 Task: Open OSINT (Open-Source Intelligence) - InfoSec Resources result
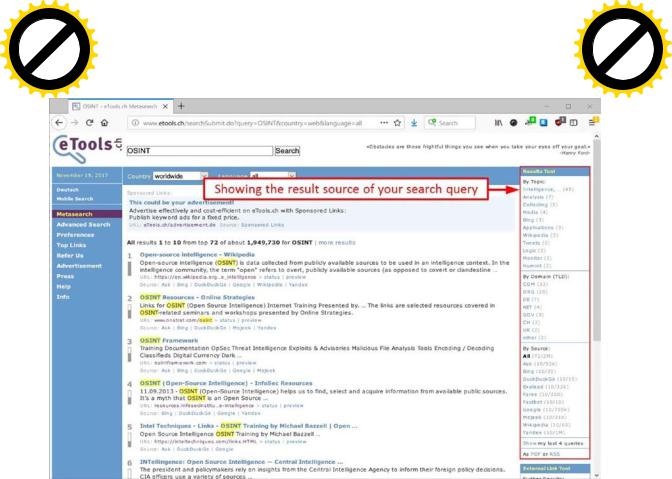tap(226, 383)
